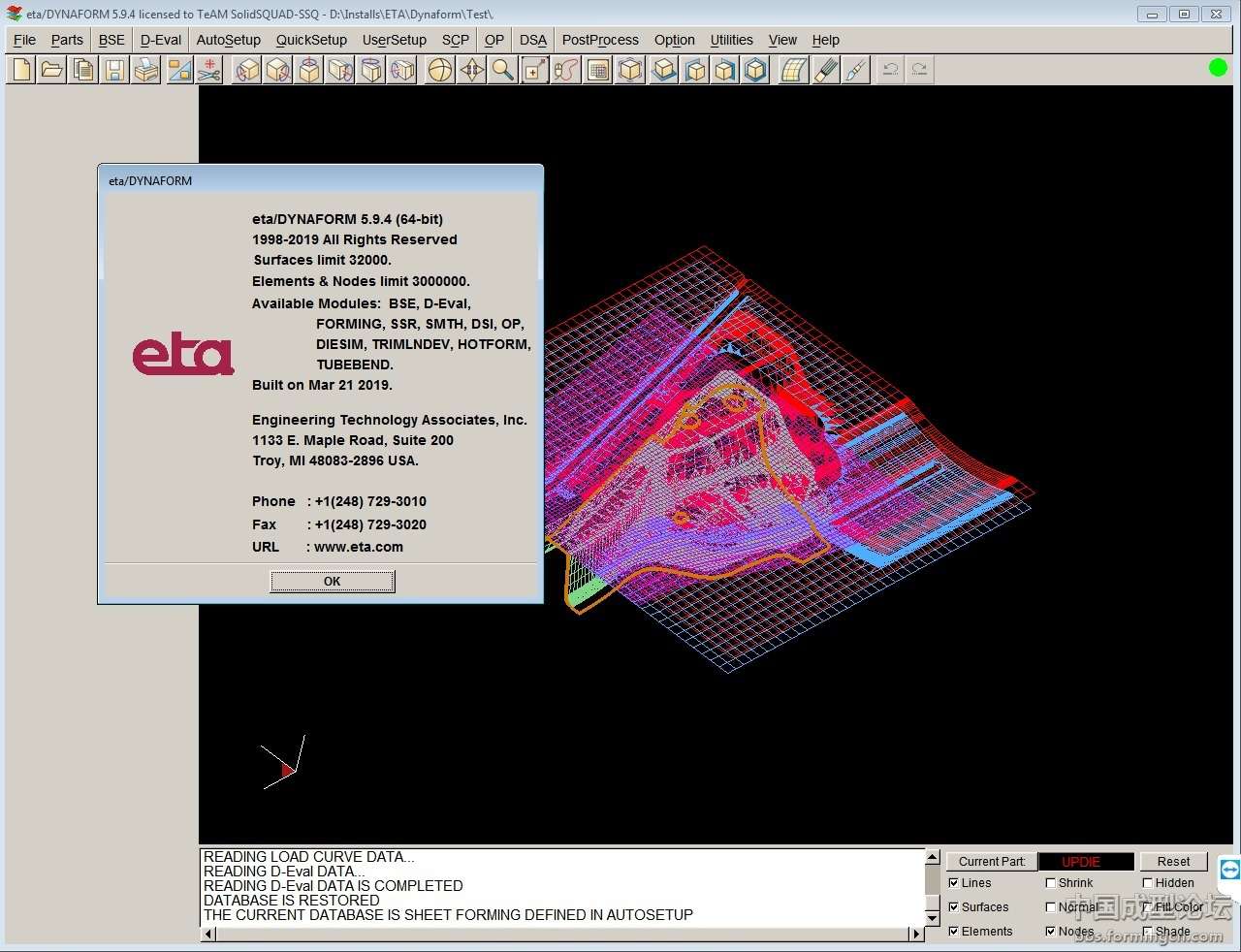Enable the Normal checkbox
This screenshot has width=1241, height=952.
point(1051,907)
